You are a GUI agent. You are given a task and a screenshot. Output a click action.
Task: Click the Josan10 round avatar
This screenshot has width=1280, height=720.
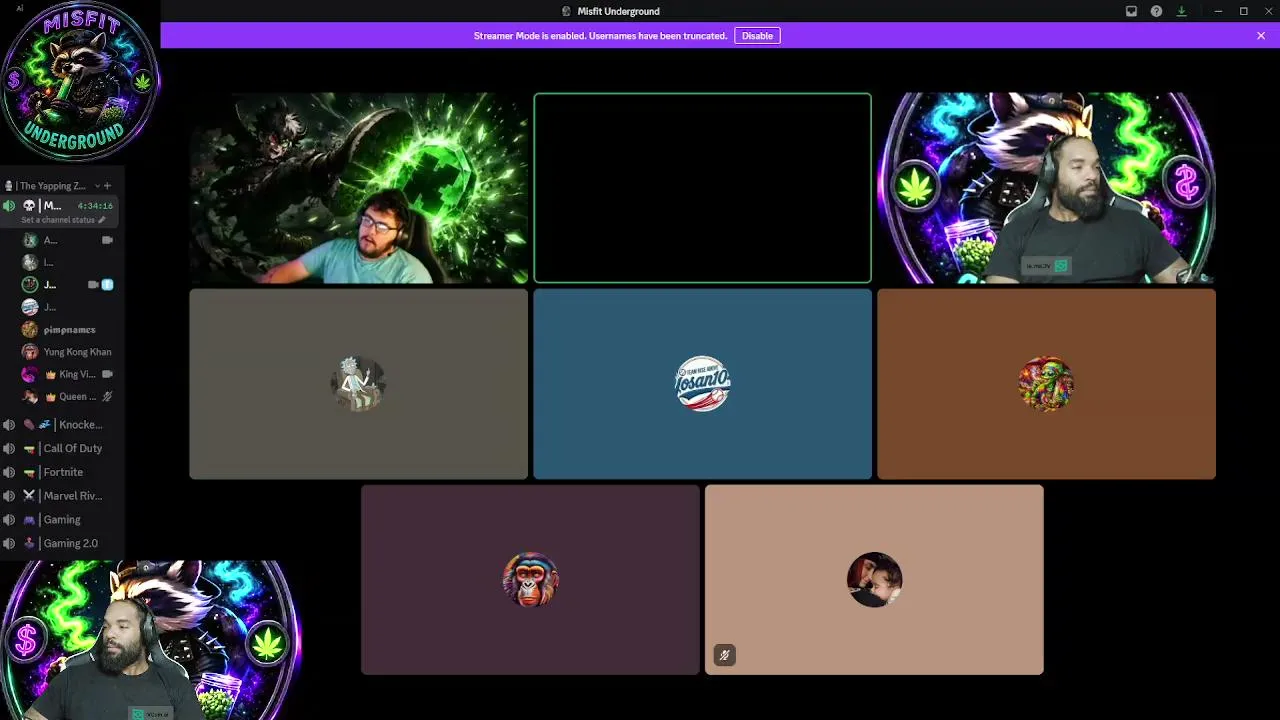point(702,384)
